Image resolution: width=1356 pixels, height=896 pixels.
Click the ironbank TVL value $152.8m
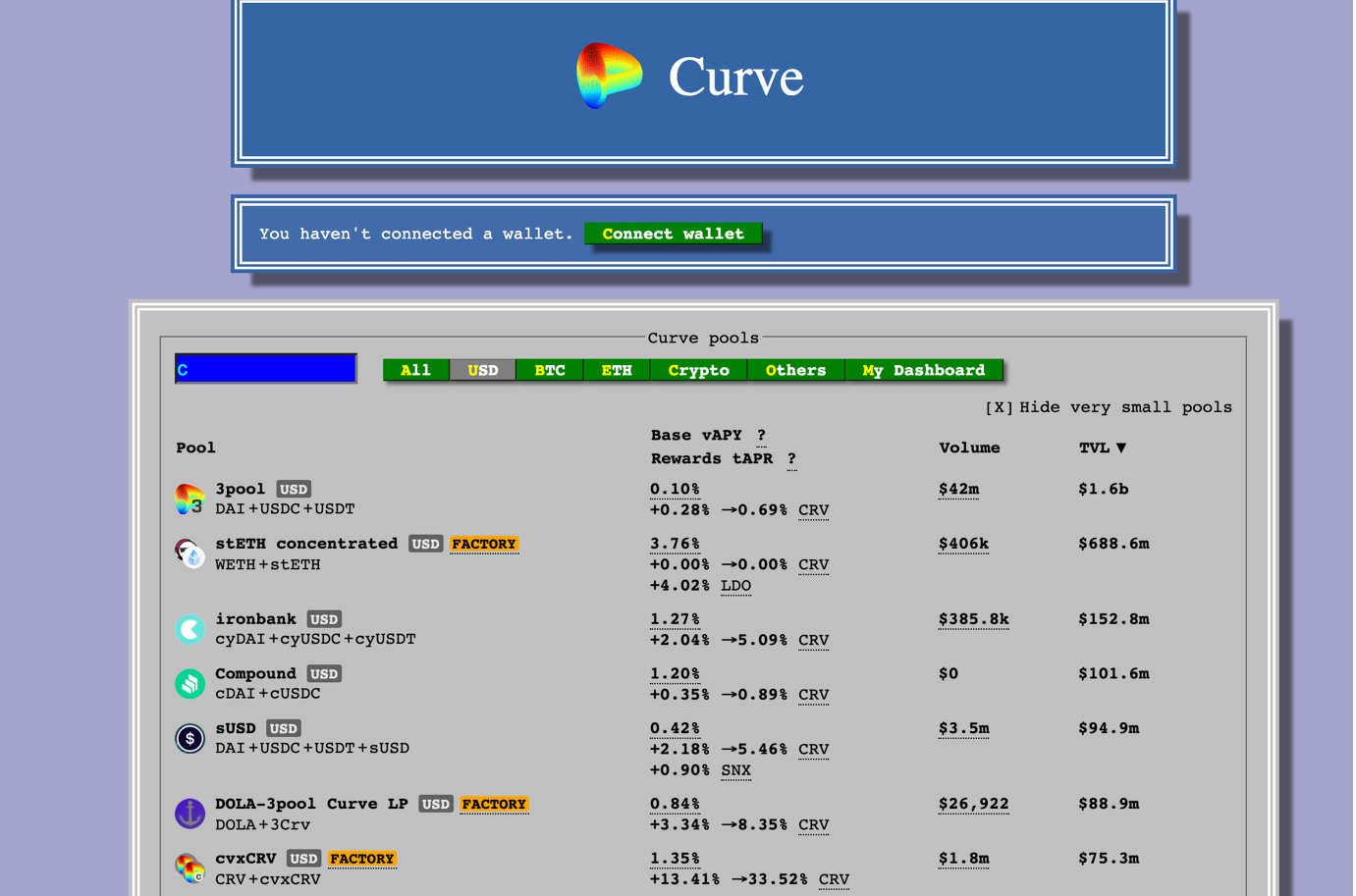(1113, 619)
